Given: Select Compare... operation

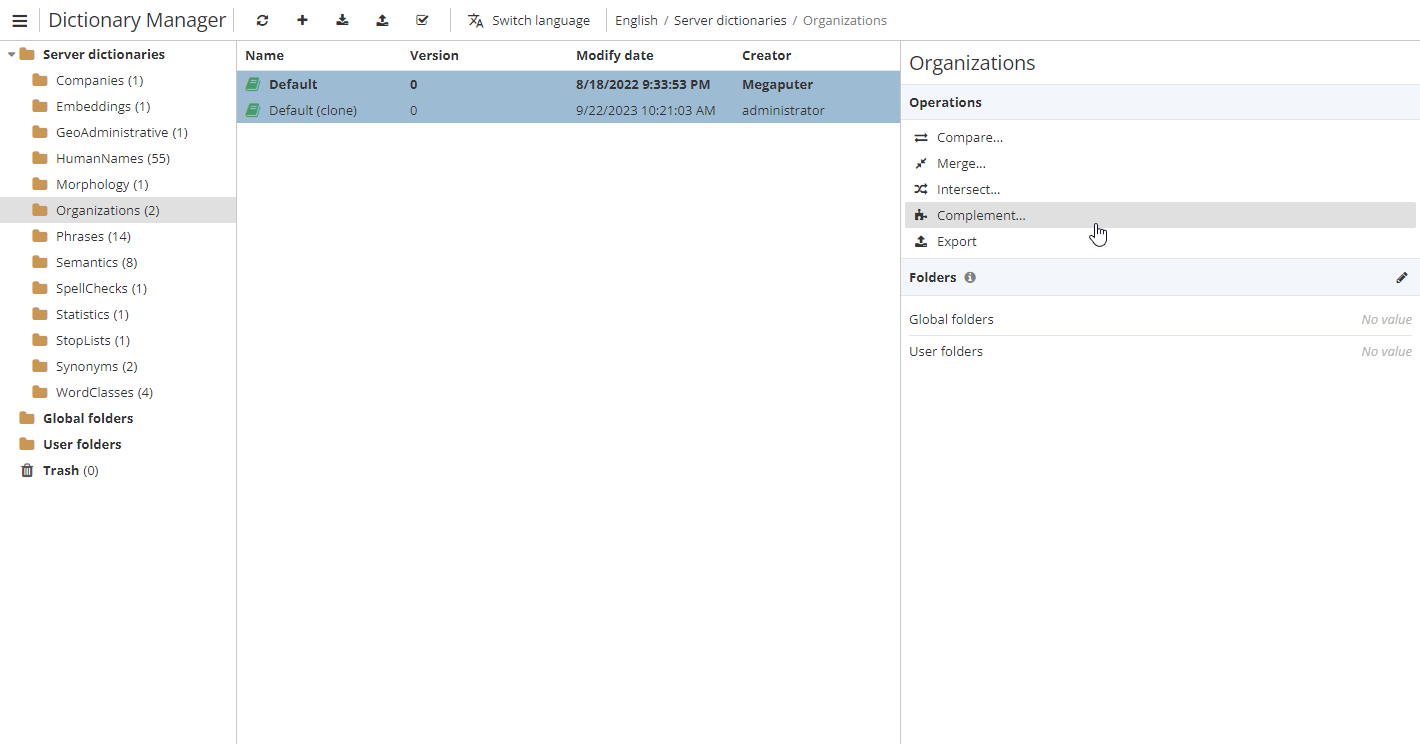Looking at the screenshot, I should pyautogui.click(x=969, y=138).
